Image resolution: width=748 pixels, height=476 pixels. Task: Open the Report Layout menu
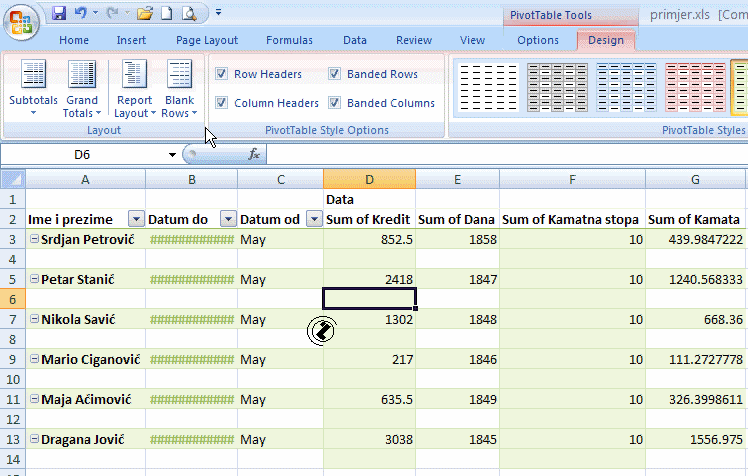coord(134,89)
